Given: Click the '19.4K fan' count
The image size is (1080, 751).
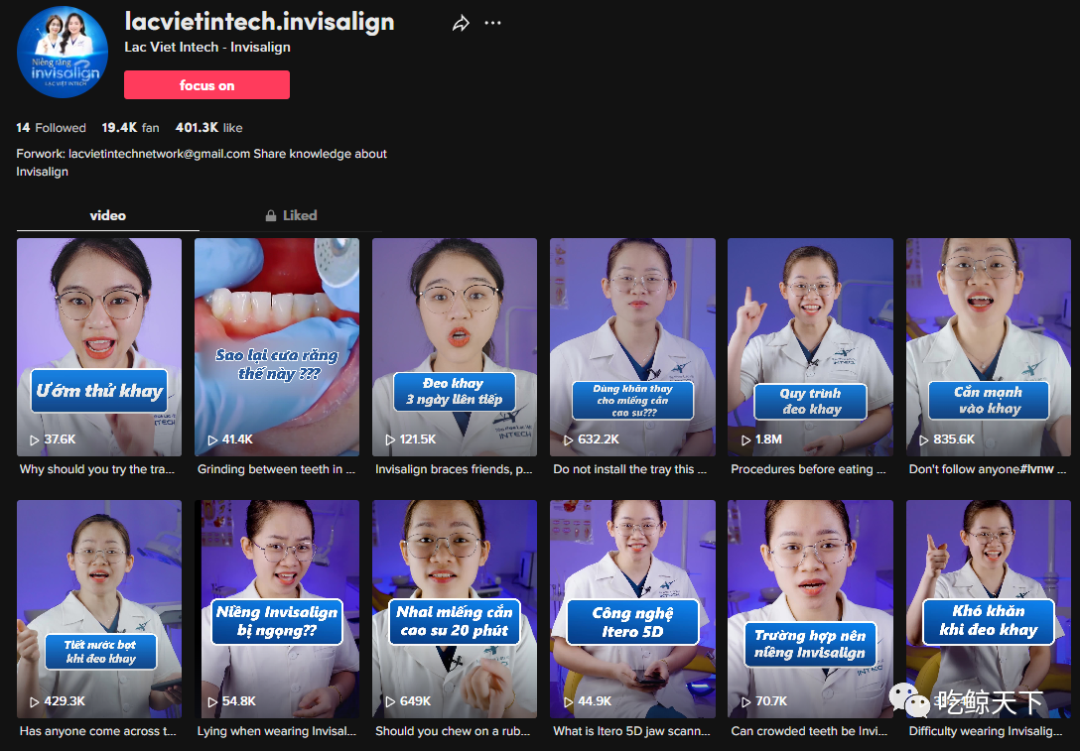Looking at the screenshot, I should [130, 127].
